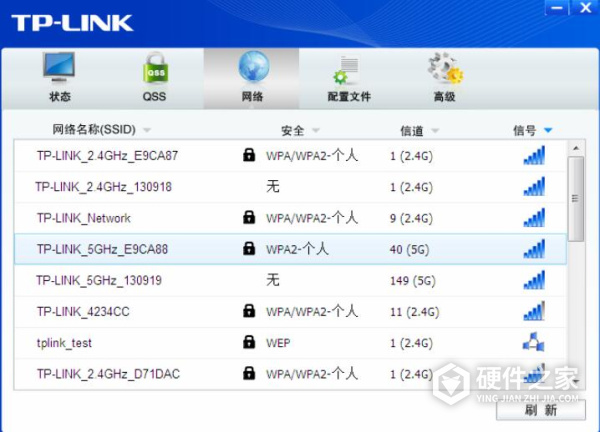Select network TP-LINK_4234CC

coord(290,311)
